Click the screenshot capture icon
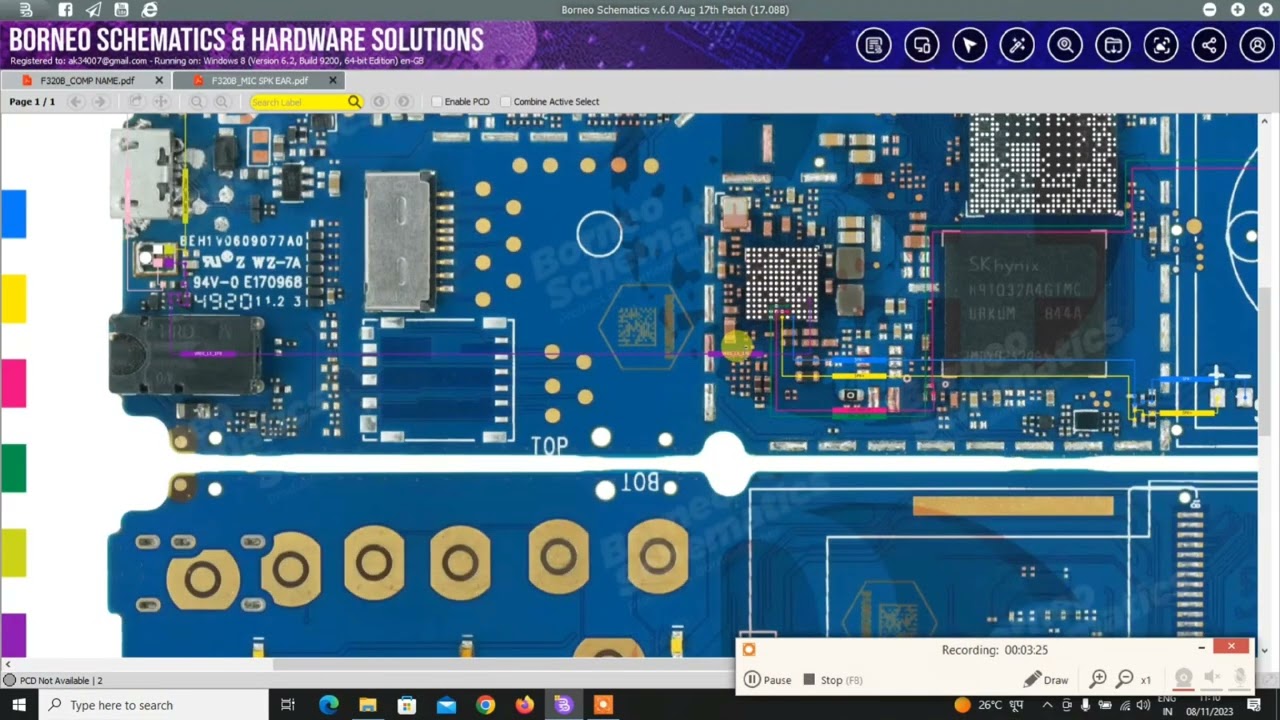This screenshot has height=720, width=1280. [1161, 45]
